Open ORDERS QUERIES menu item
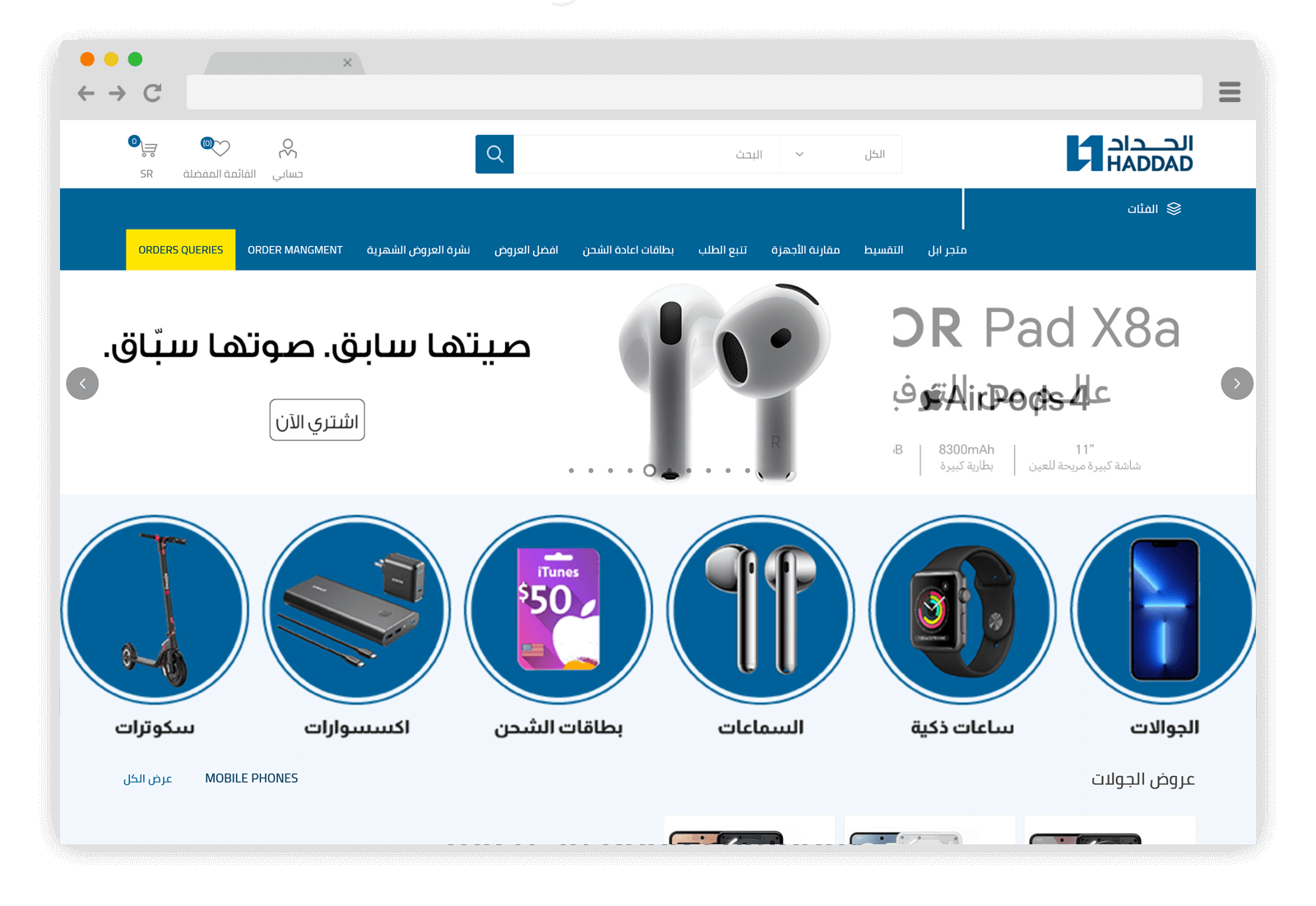 click(x=181, y=250)
